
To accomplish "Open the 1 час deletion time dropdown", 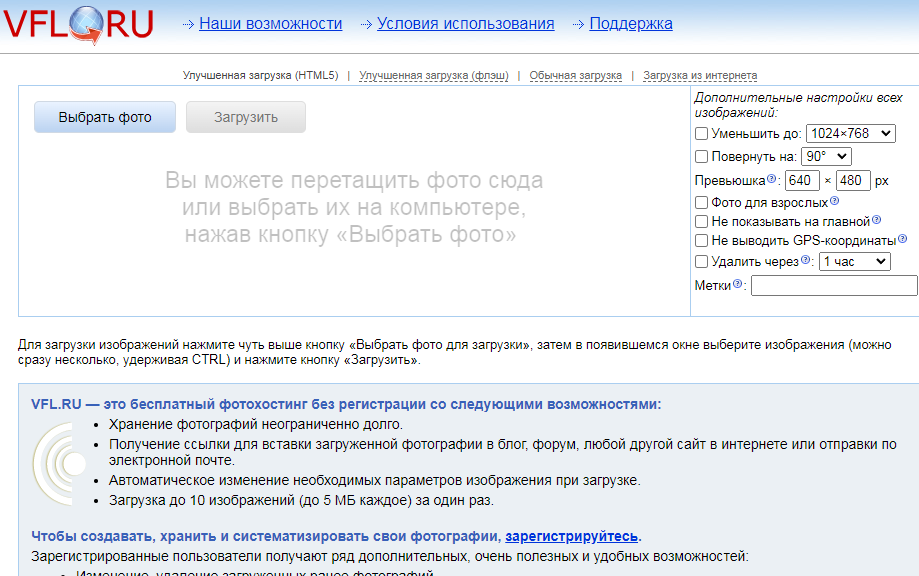I will coord(855,261).
